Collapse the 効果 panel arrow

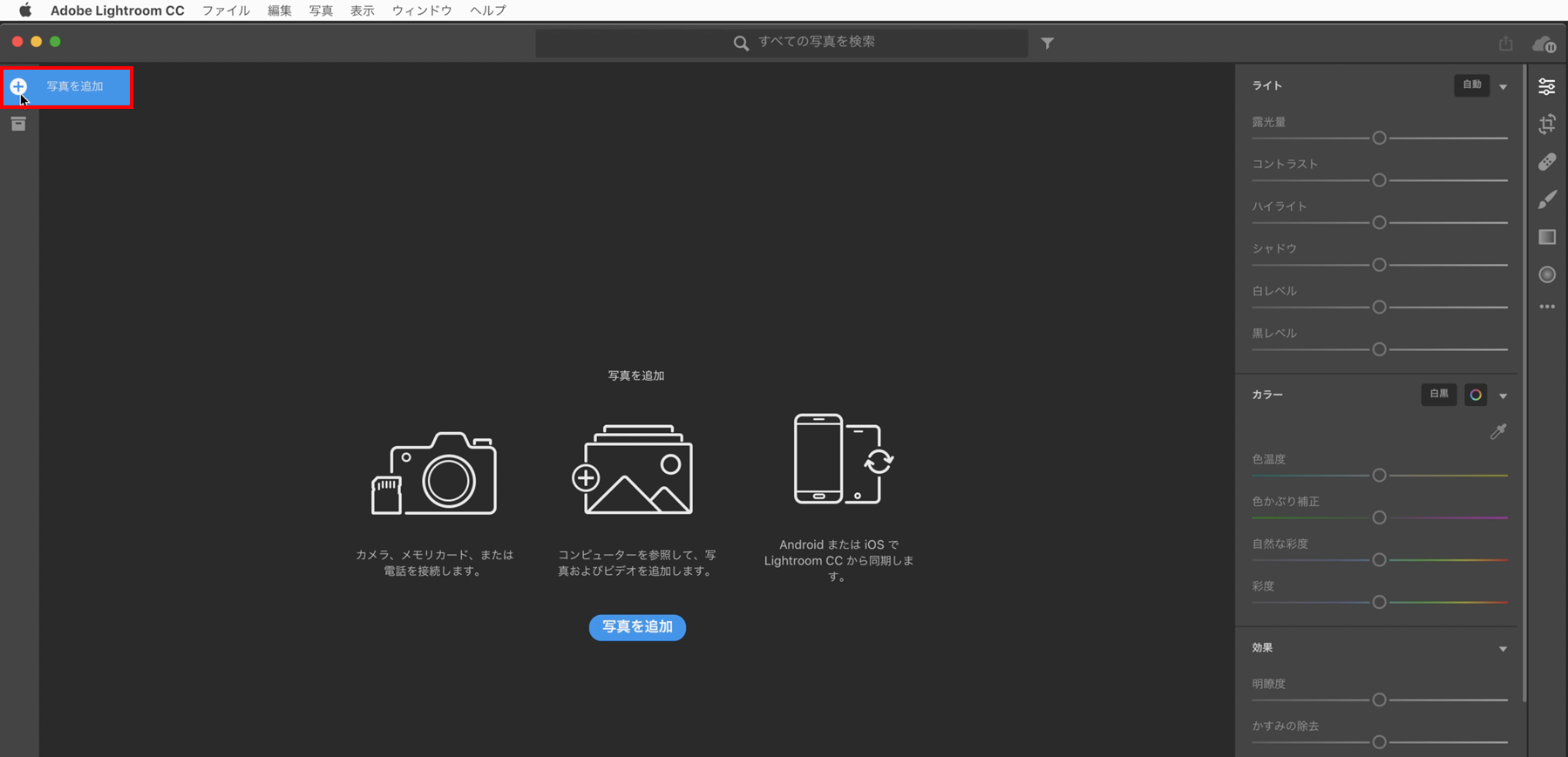coord(1504,649)
